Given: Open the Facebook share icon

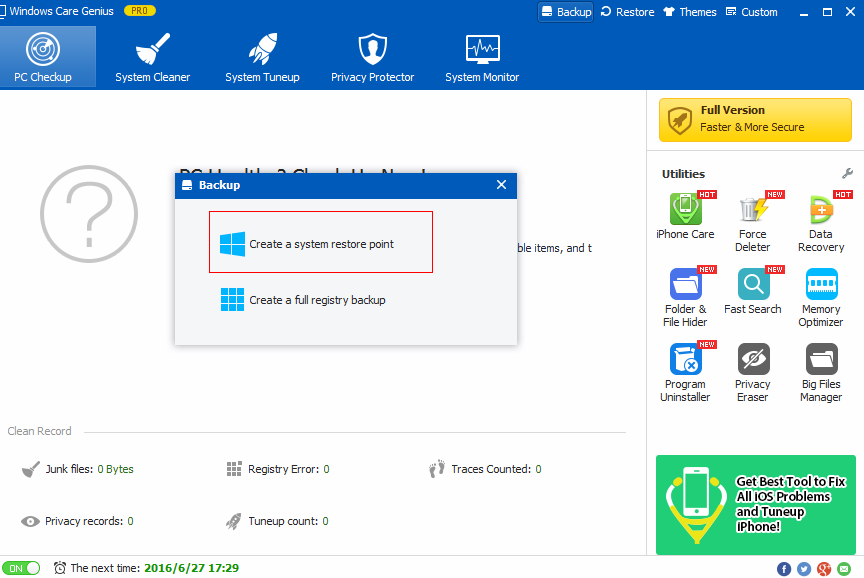Looking at the screenshot, I should point(784,569).
